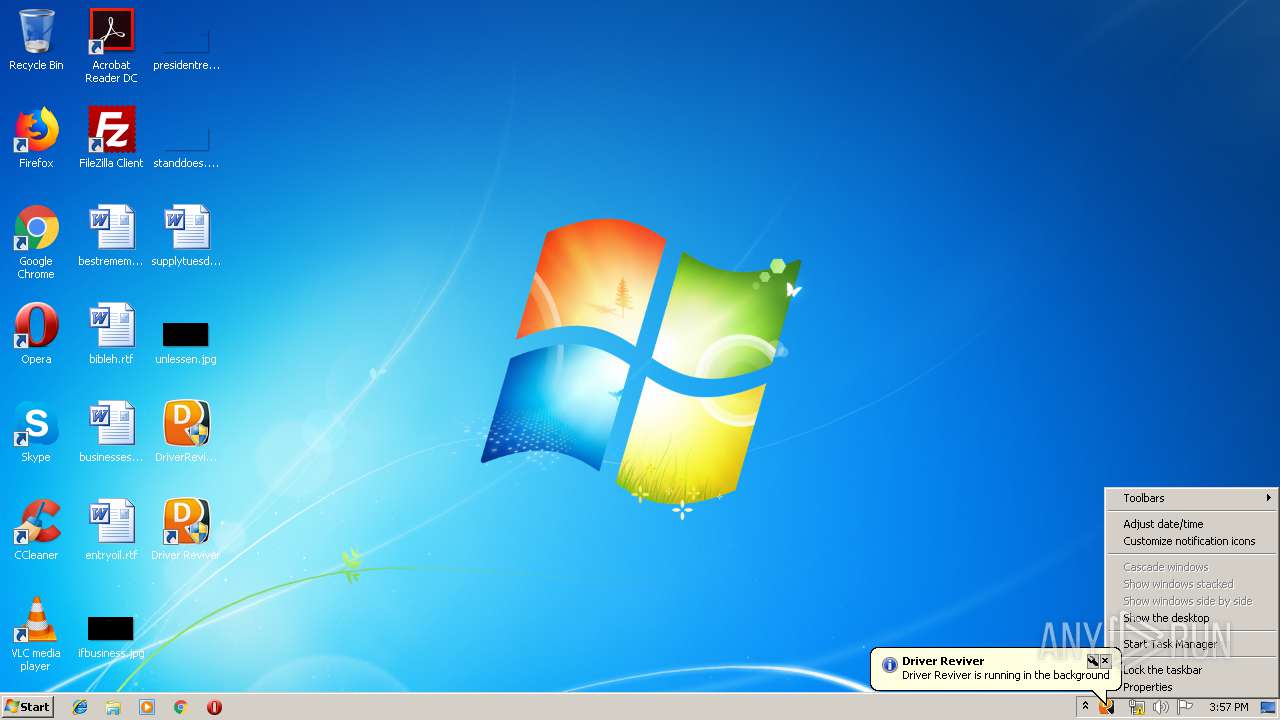Select VLC media player shortcut
Viewport: 1280px width, 720px height.
pyautogui.click(x=36, y=634)
